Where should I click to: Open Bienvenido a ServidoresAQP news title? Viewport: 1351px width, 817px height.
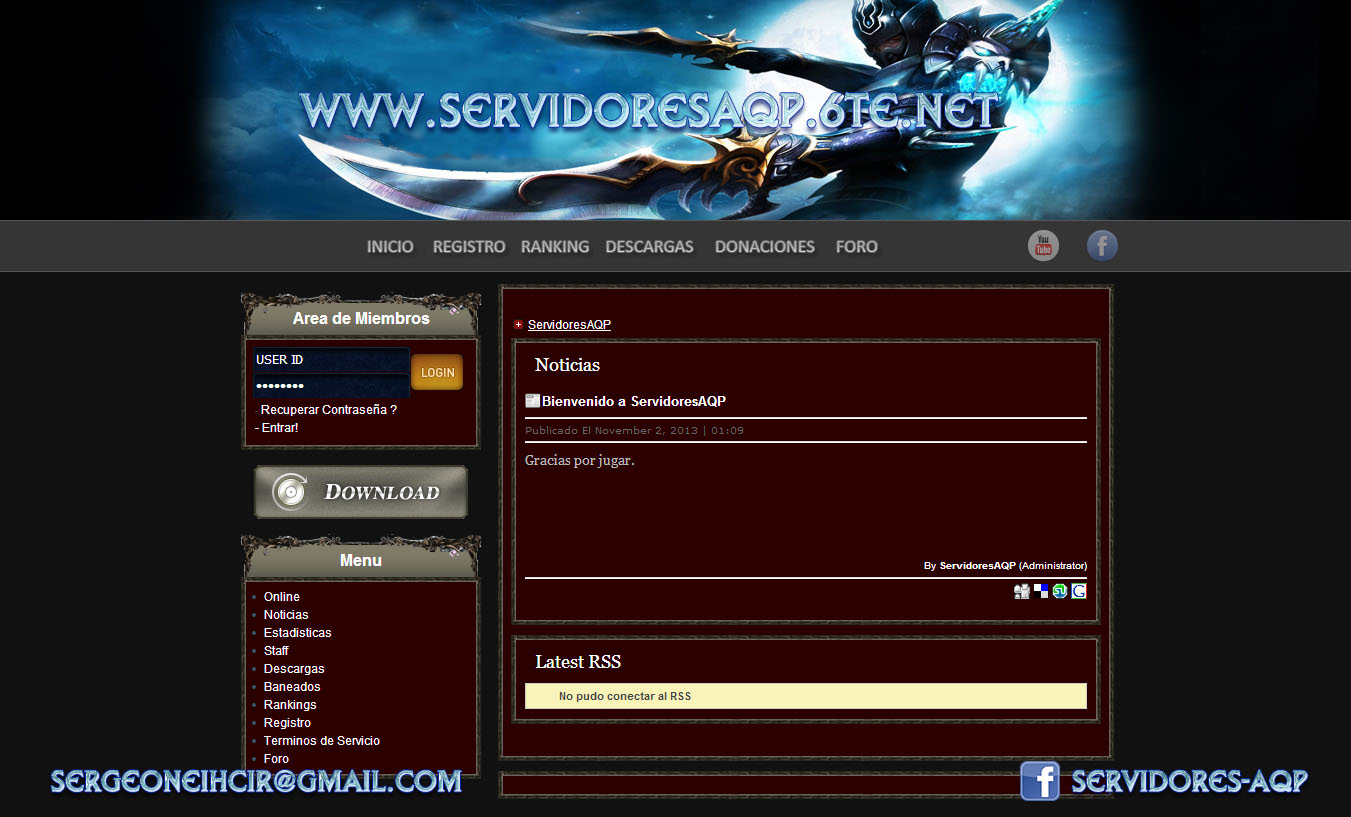tap(634, 401)
